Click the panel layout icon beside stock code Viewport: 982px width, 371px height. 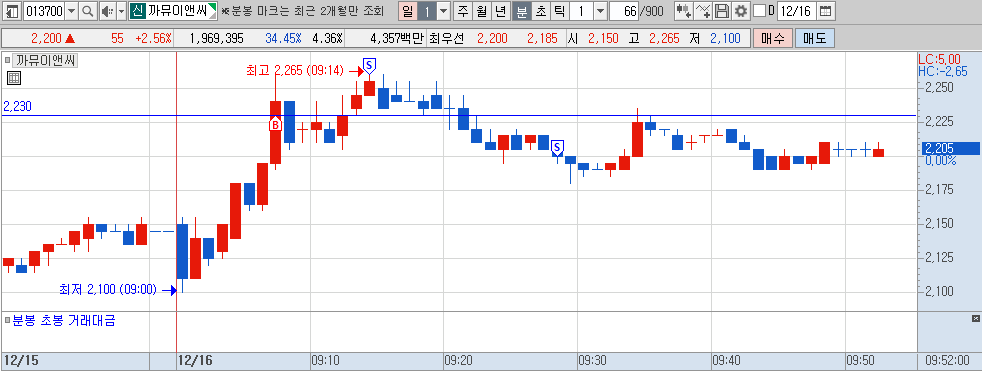12,11
